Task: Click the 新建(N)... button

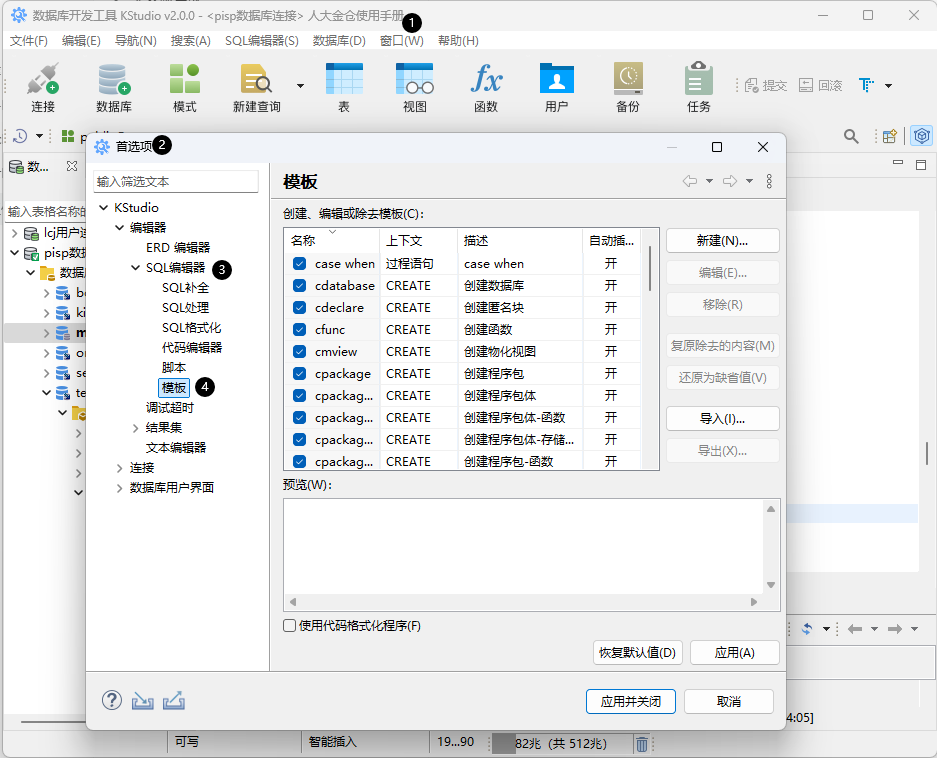Action: click(722, 241)
